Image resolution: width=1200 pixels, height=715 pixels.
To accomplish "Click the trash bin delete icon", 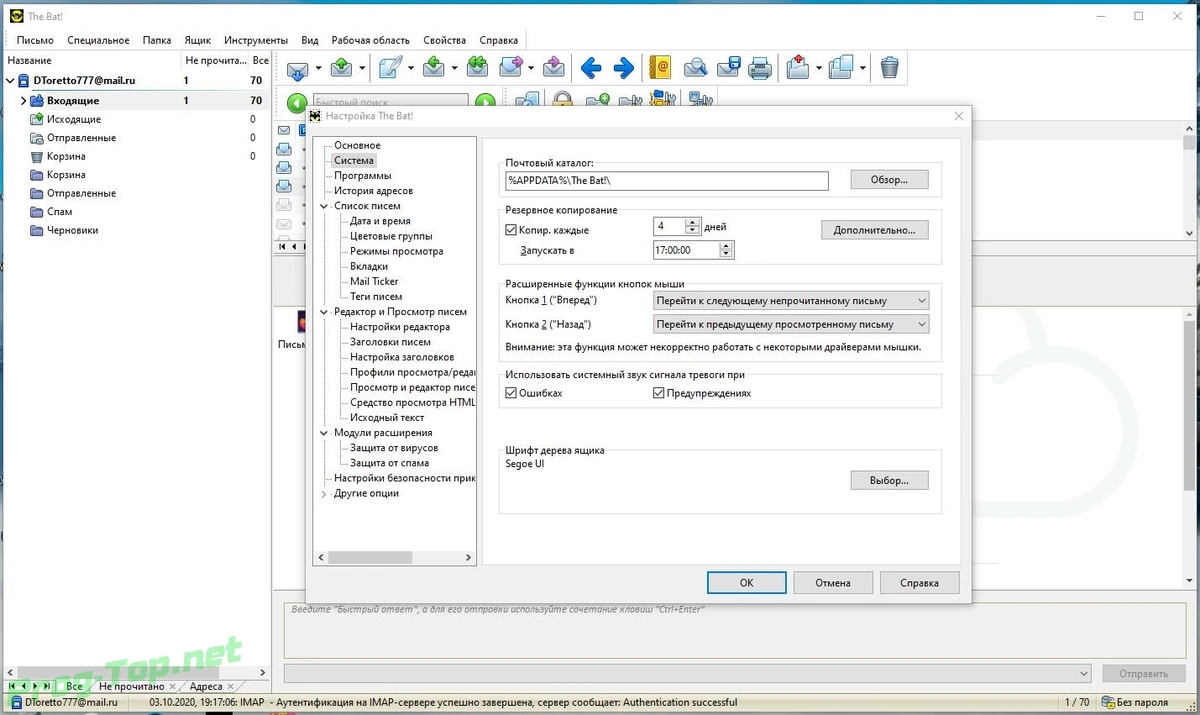I will 889,69.
